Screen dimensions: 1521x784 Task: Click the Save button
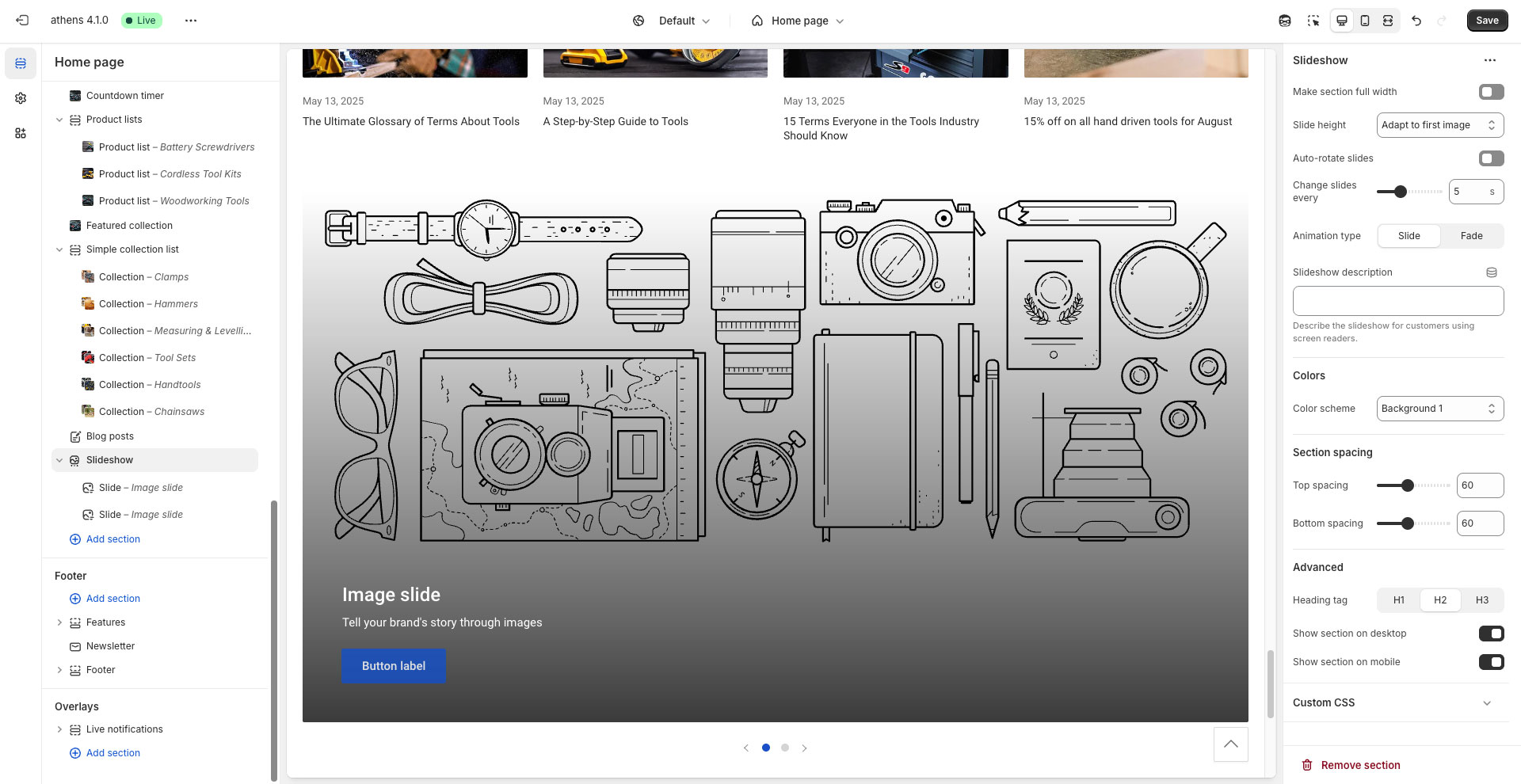coord(1487,21)
